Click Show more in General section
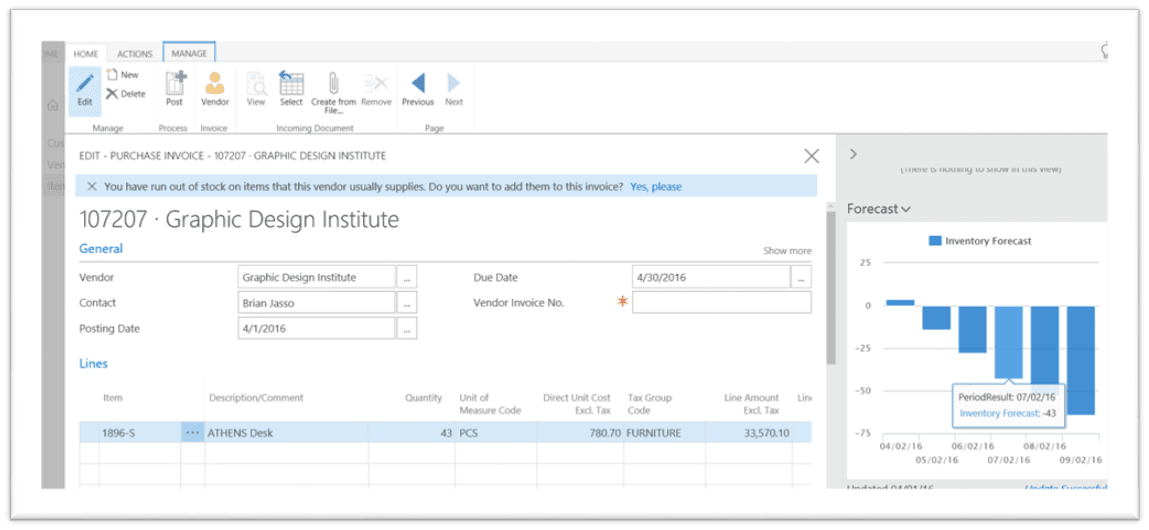 coord(787,251)
